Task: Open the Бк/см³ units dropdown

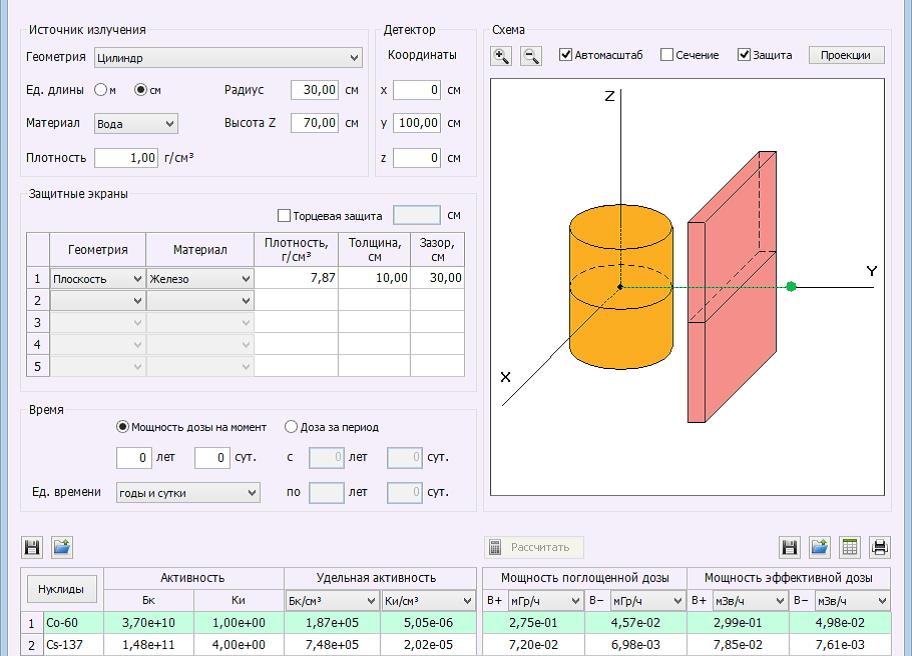Action: click(332, 601)
